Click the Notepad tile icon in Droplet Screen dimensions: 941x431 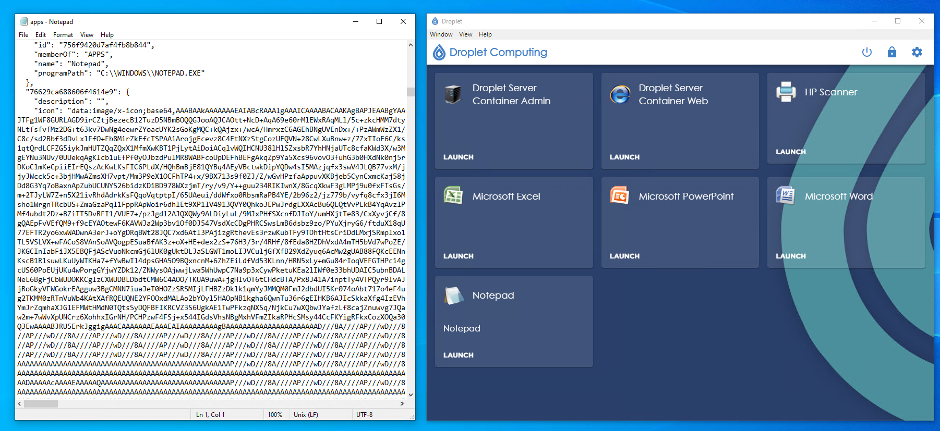[453, 295]
